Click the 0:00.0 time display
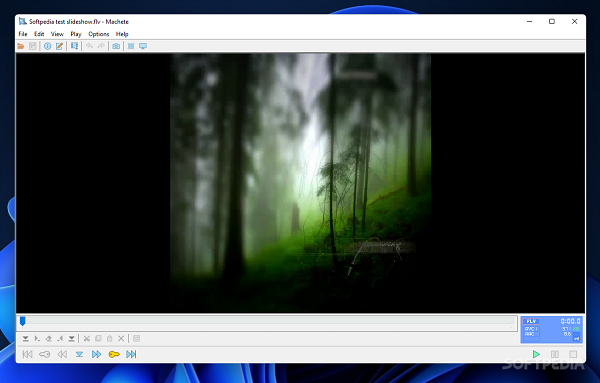Viewport: 600px width, 383px height. 570,321
